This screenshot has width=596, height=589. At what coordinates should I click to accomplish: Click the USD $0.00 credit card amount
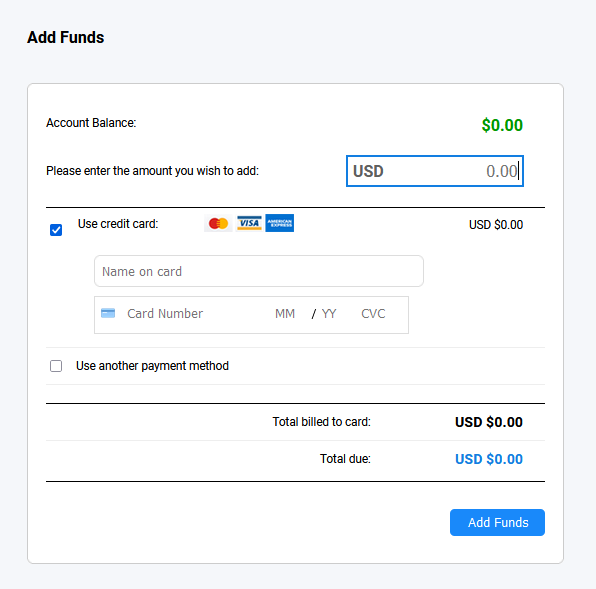[496, 225]
